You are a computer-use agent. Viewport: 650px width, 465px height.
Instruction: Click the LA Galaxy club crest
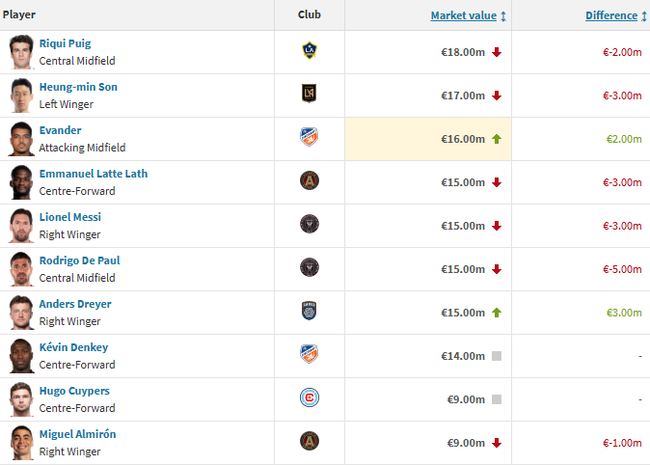[x=309, y=51]
